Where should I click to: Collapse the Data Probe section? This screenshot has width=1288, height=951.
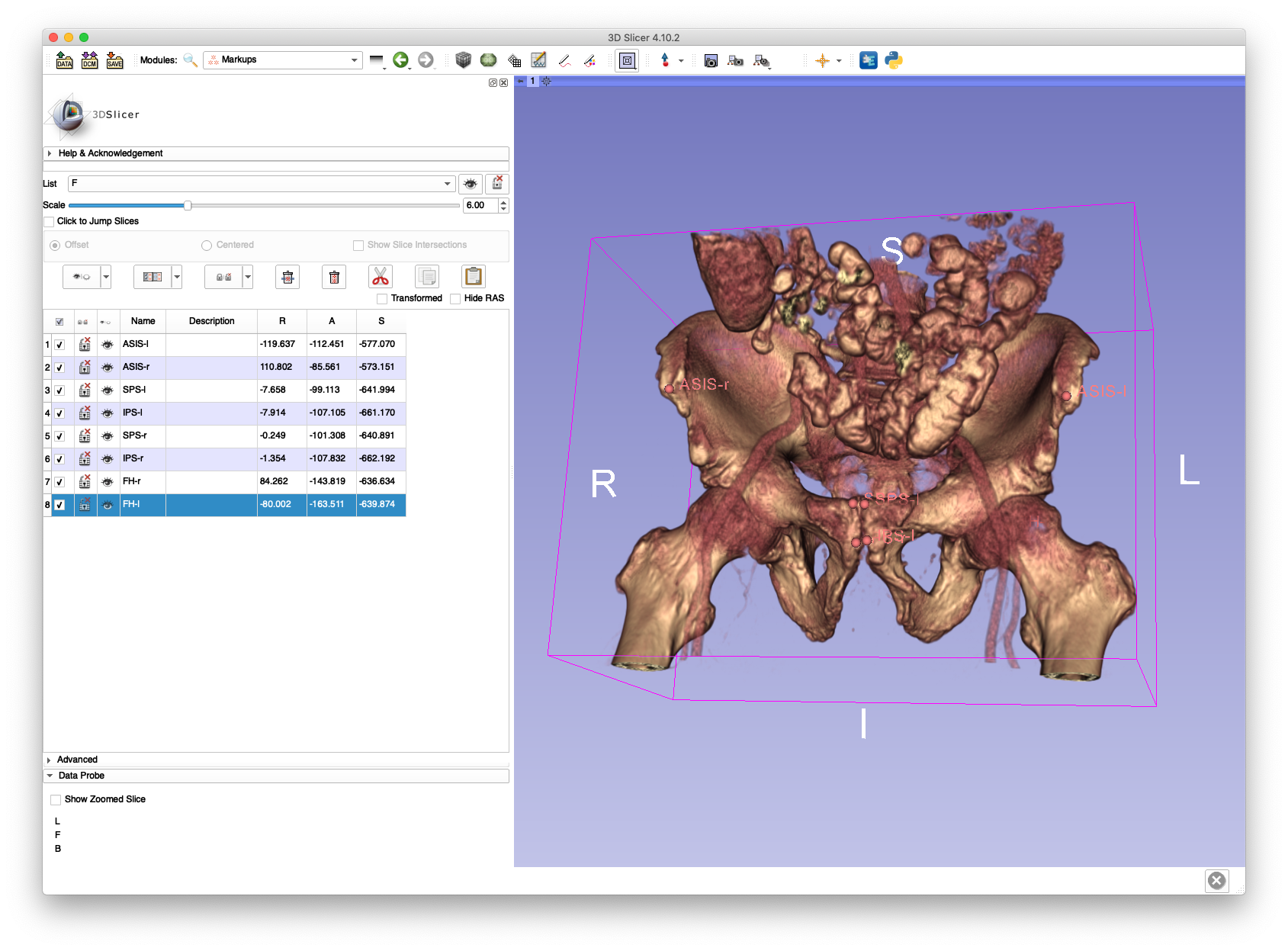coord(276,776)
